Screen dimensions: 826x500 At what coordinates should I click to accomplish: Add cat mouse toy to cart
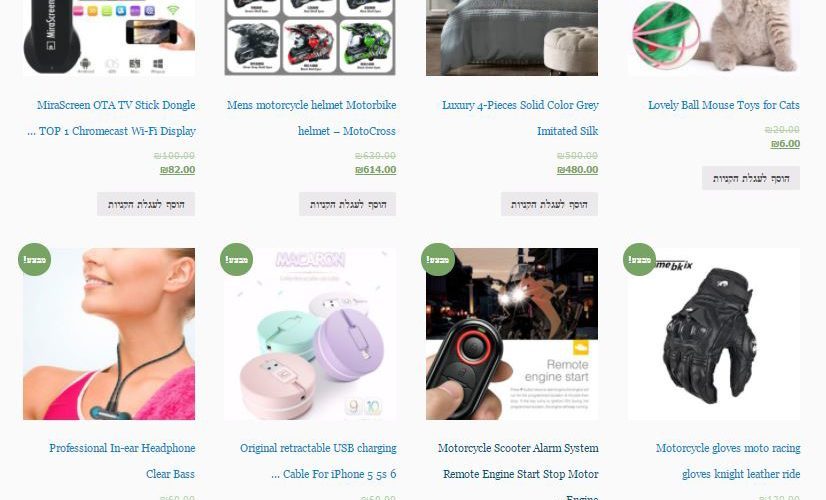[x=751, y=178]
